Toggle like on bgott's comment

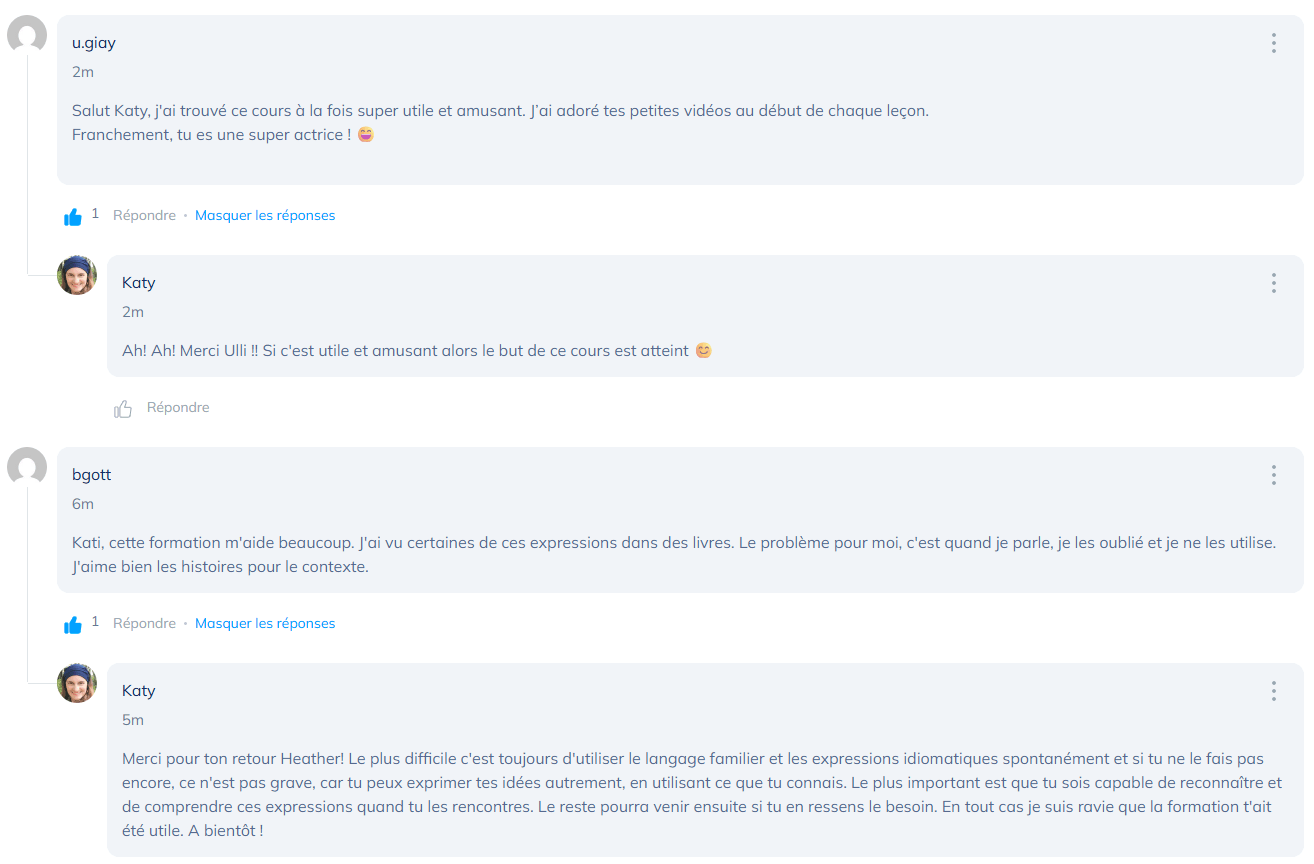(x=73, y=624)
